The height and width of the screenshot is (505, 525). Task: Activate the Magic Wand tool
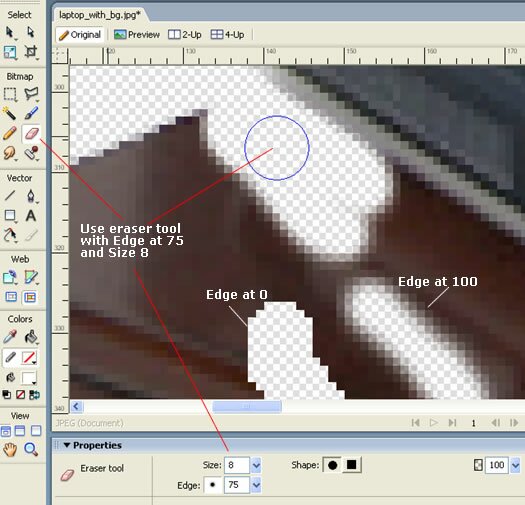[x=10, y=113]
